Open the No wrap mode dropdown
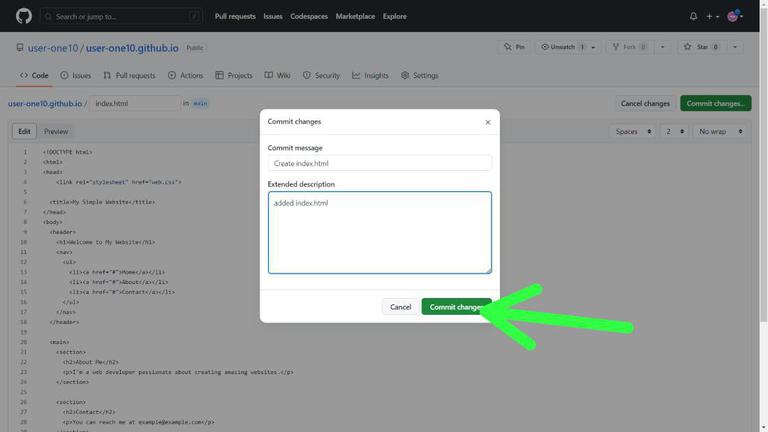768x432 pixels. [720, 131]
